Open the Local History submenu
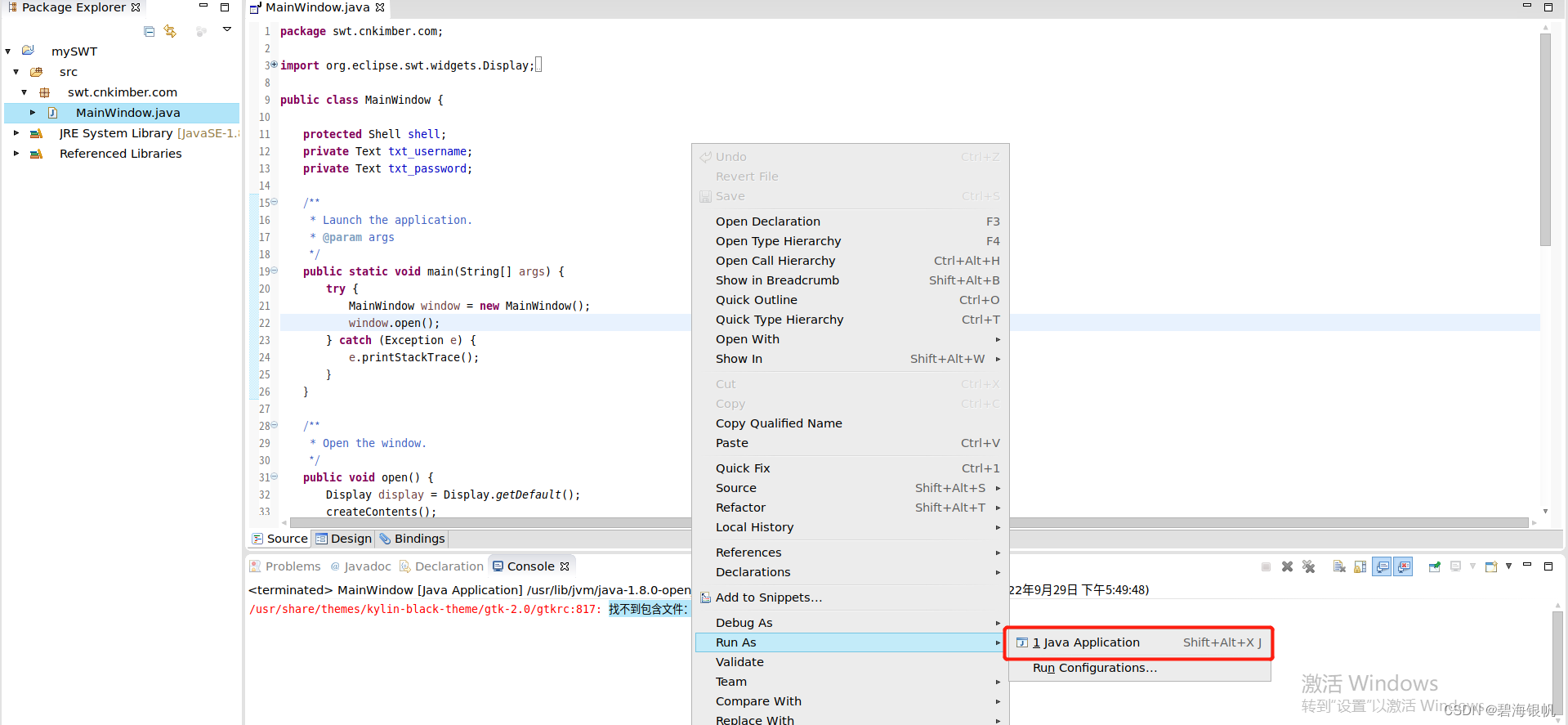This screenshot has height=725, width=1568. (x=851, y=527)
